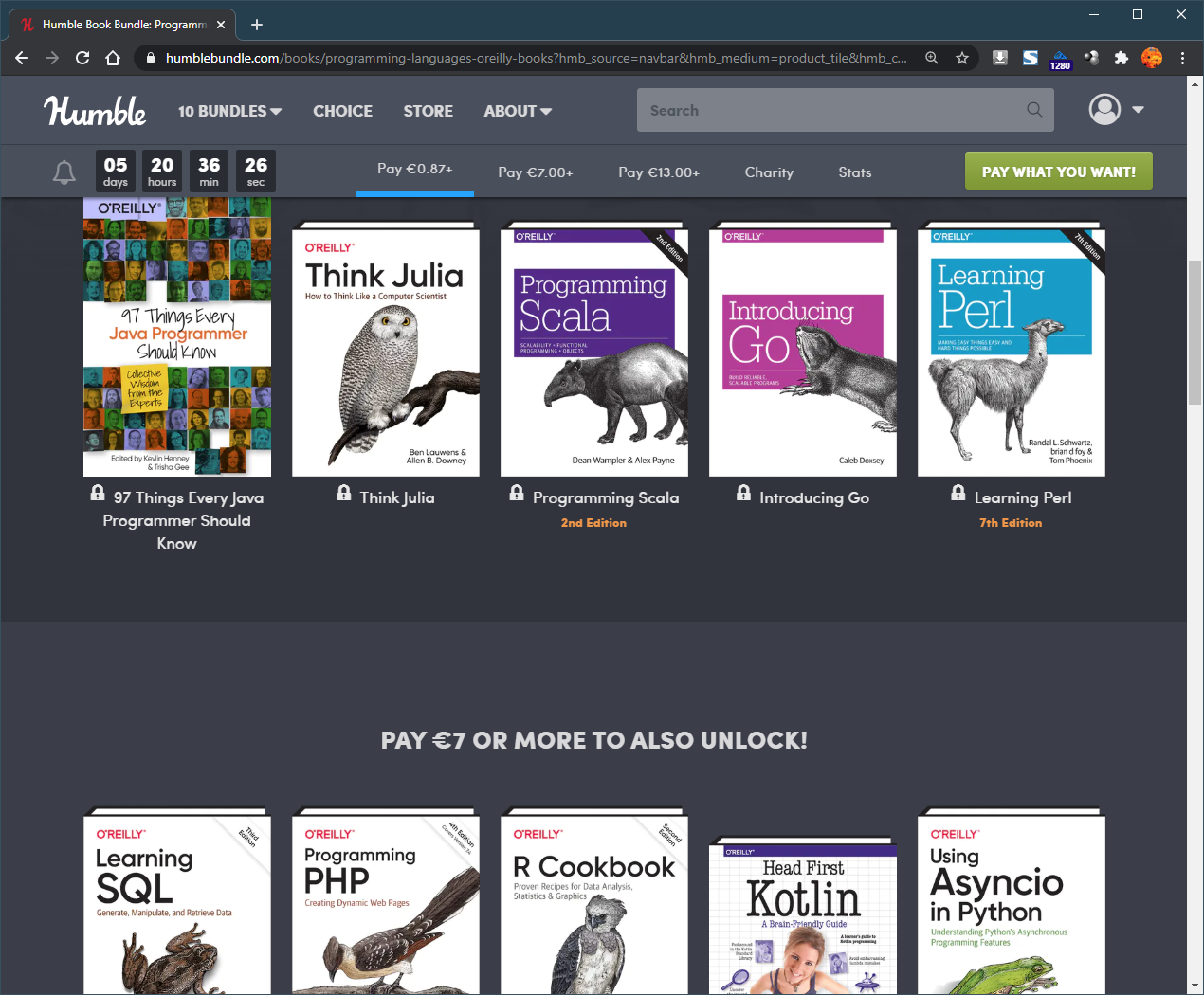1204x995 pixels.
Task: Click the hours countdown tile
Action: pyautogui.click(x=162, y=172)
